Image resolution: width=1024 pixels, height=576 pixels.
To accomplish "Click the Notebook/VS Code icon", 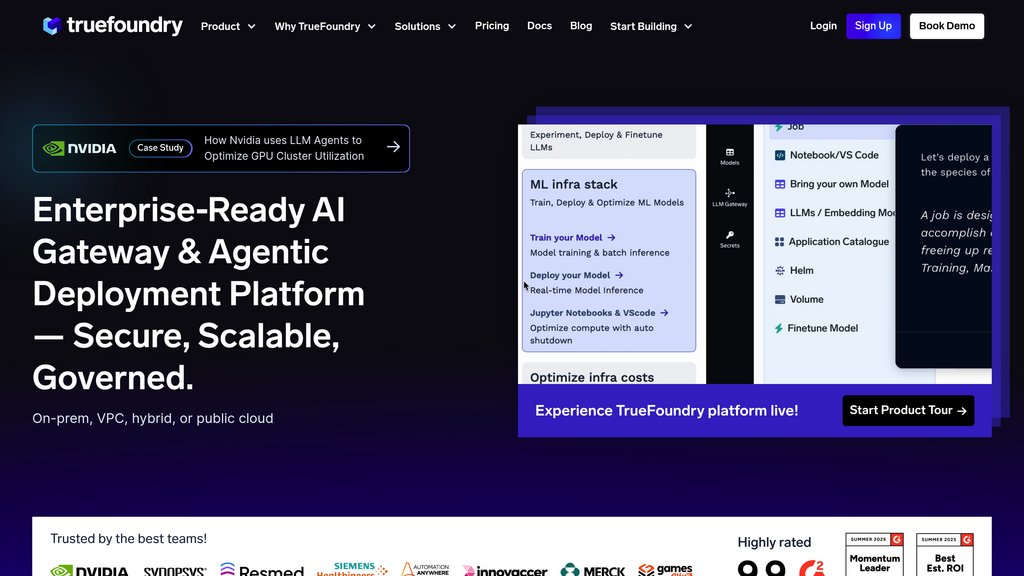I will point(780,155).
